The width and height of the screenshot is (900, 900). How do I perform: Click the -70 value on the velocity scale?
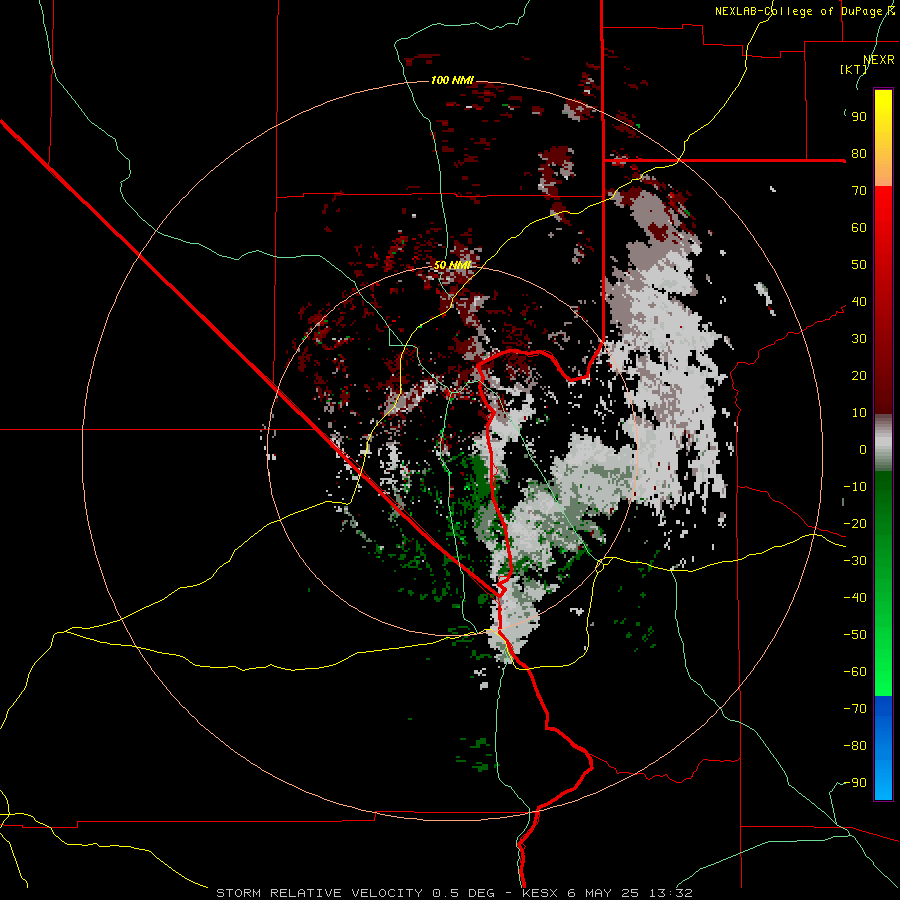pyautogui.click(x=855, y=709)
